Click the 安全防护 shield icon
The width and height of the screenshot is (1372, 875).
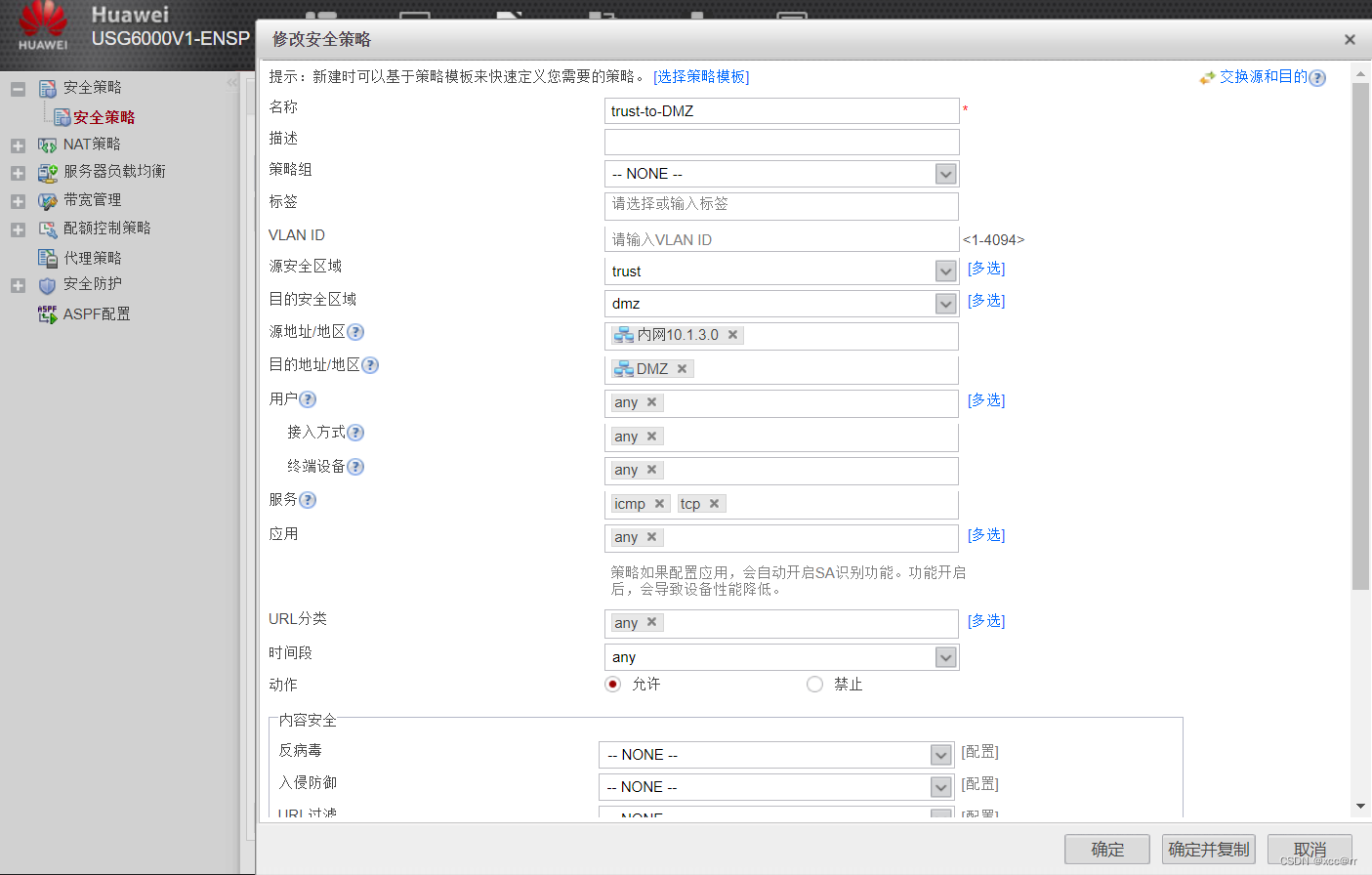point(48,285)
